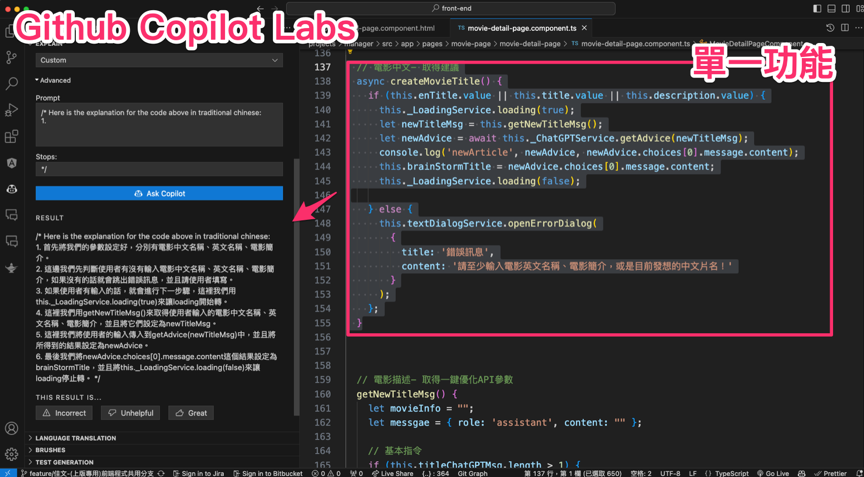Collapse the Advanced section
Screen dimensions: 864x477
pyautogui.click(x=53, y=80)
